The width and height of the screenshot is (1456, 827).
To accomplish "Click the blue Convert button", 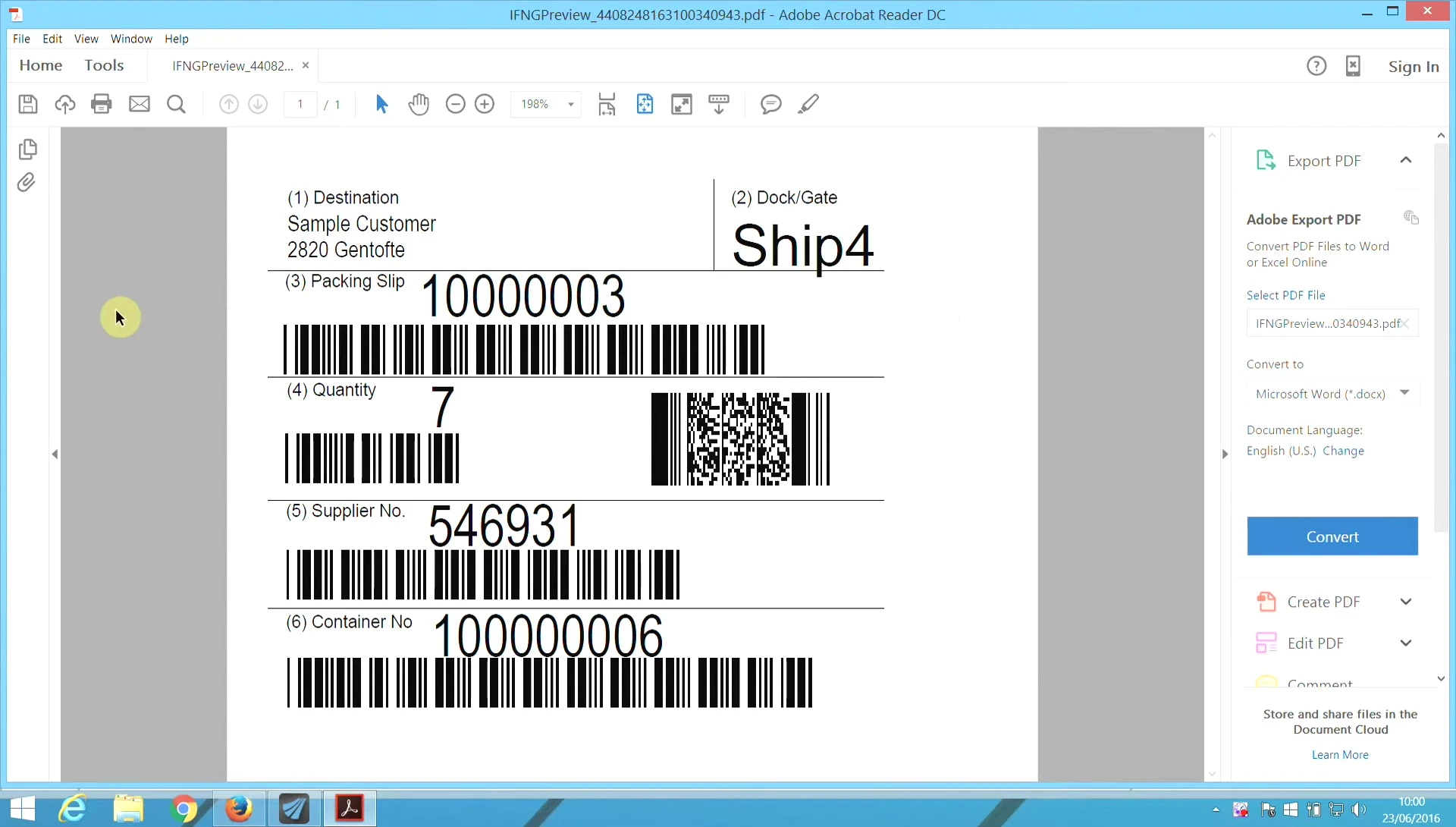I will click(1332, 536).
